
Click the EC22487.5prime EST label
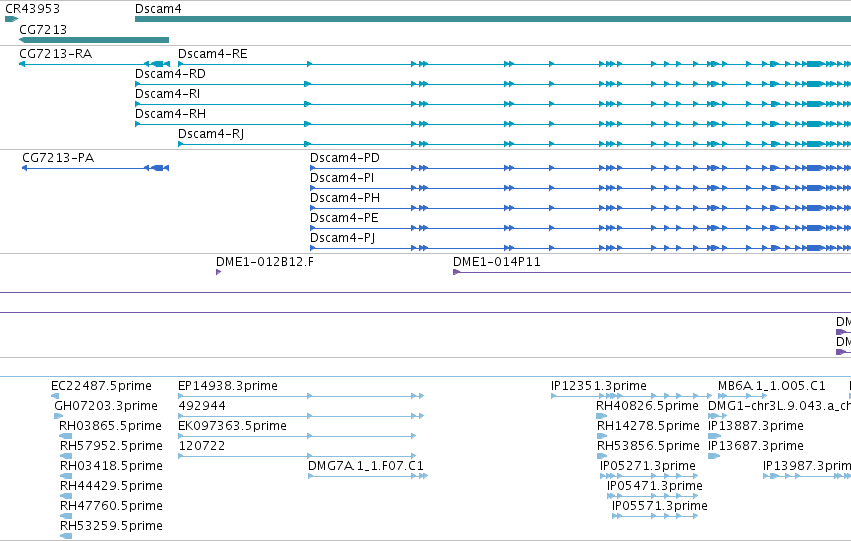[x=101, y=386]
